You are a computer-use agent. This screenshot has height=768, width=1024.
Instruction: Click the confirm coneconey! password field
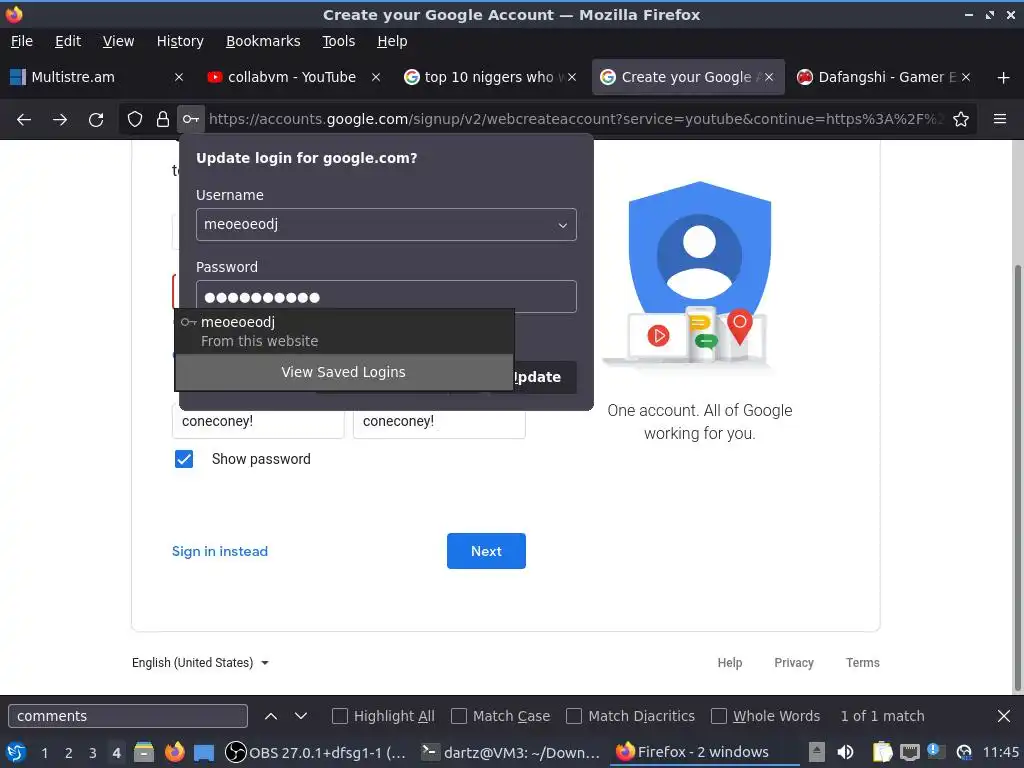click(x=440, y=422)
